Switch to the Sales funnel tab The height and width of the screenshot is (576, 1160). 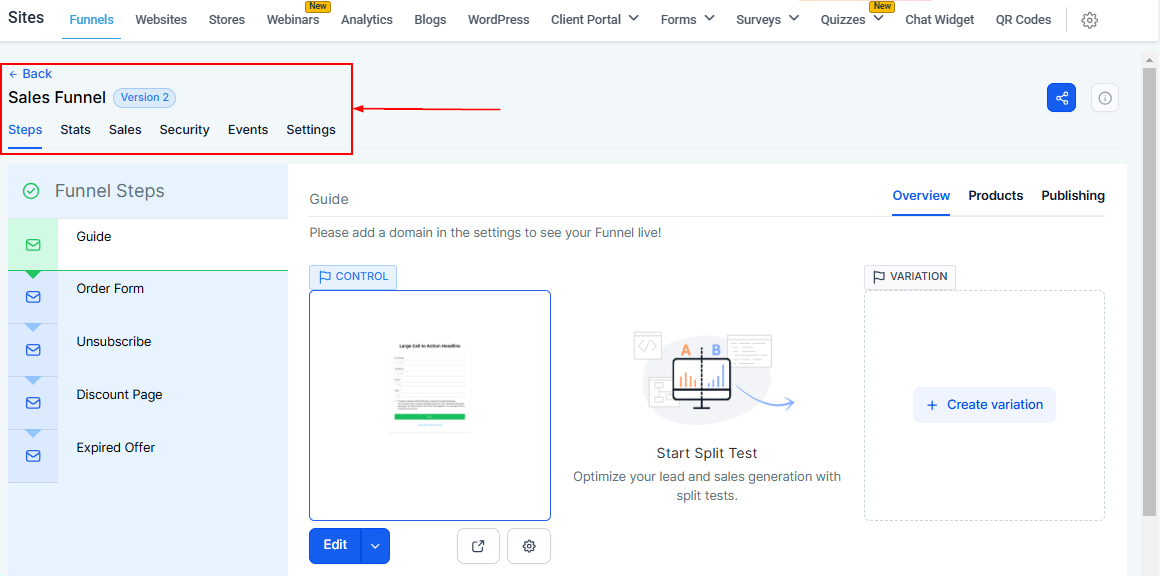pos(125,130)
